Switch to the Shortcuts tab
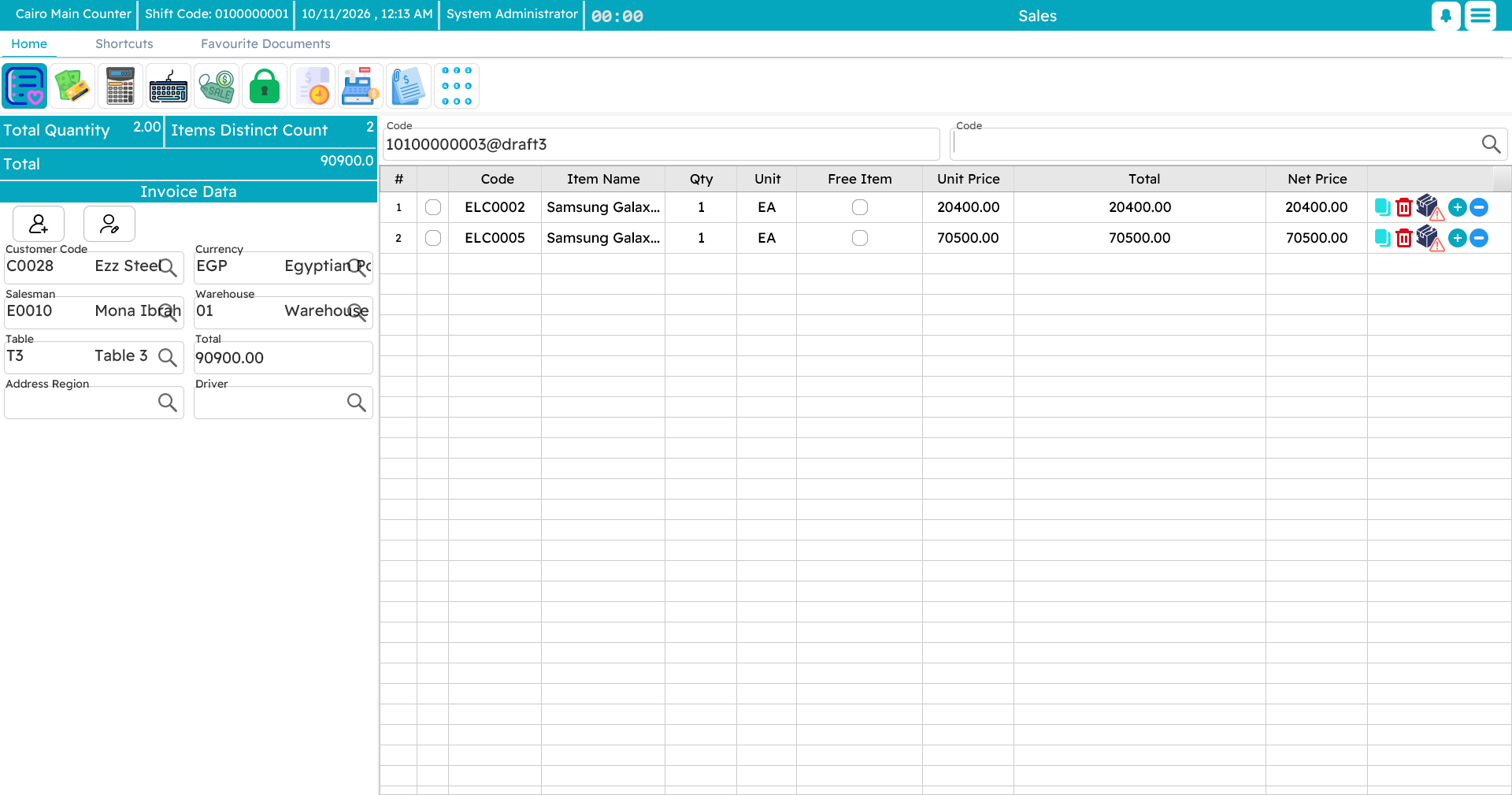 124,44
